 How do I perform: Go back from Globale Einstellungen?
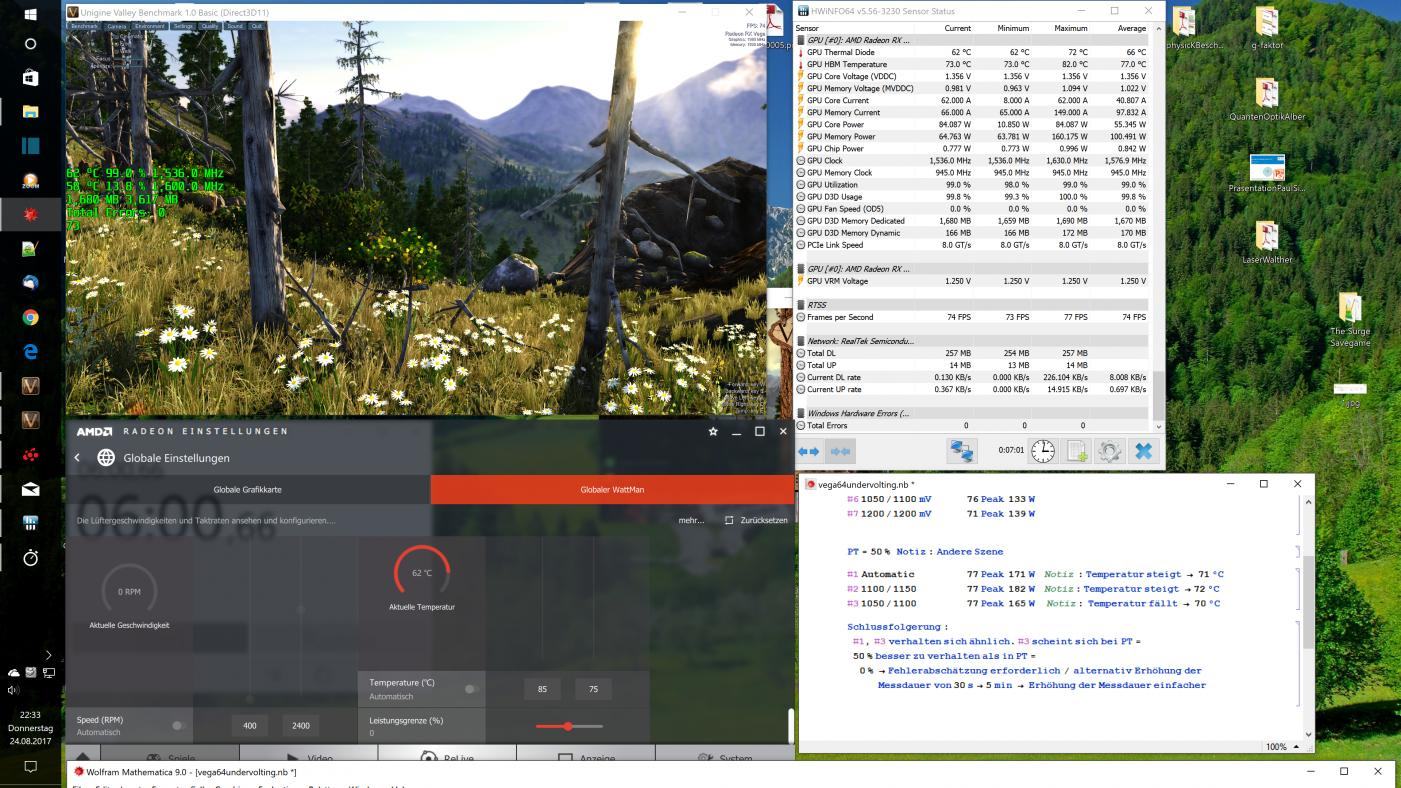pos(77,458)
